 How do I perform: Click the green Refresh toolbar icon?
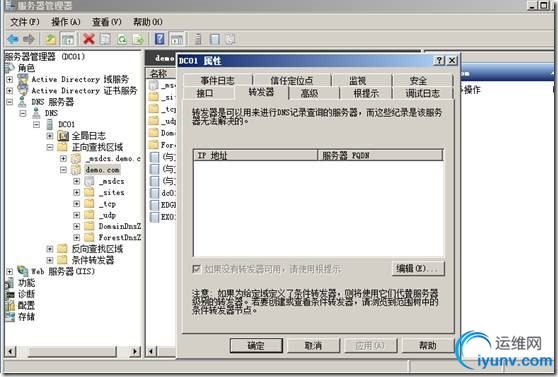pos(122,39)
